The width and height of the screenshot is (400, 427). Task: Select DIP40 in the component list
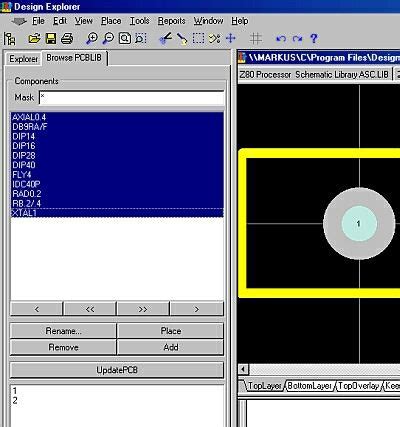[x=117, y=165]
